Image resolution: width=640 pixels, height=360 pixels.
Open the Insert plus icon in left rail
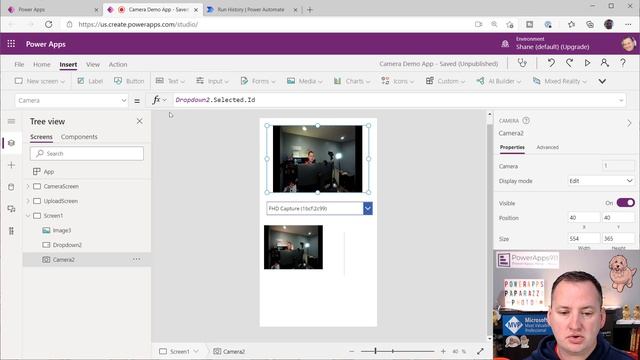pos(11,165)
